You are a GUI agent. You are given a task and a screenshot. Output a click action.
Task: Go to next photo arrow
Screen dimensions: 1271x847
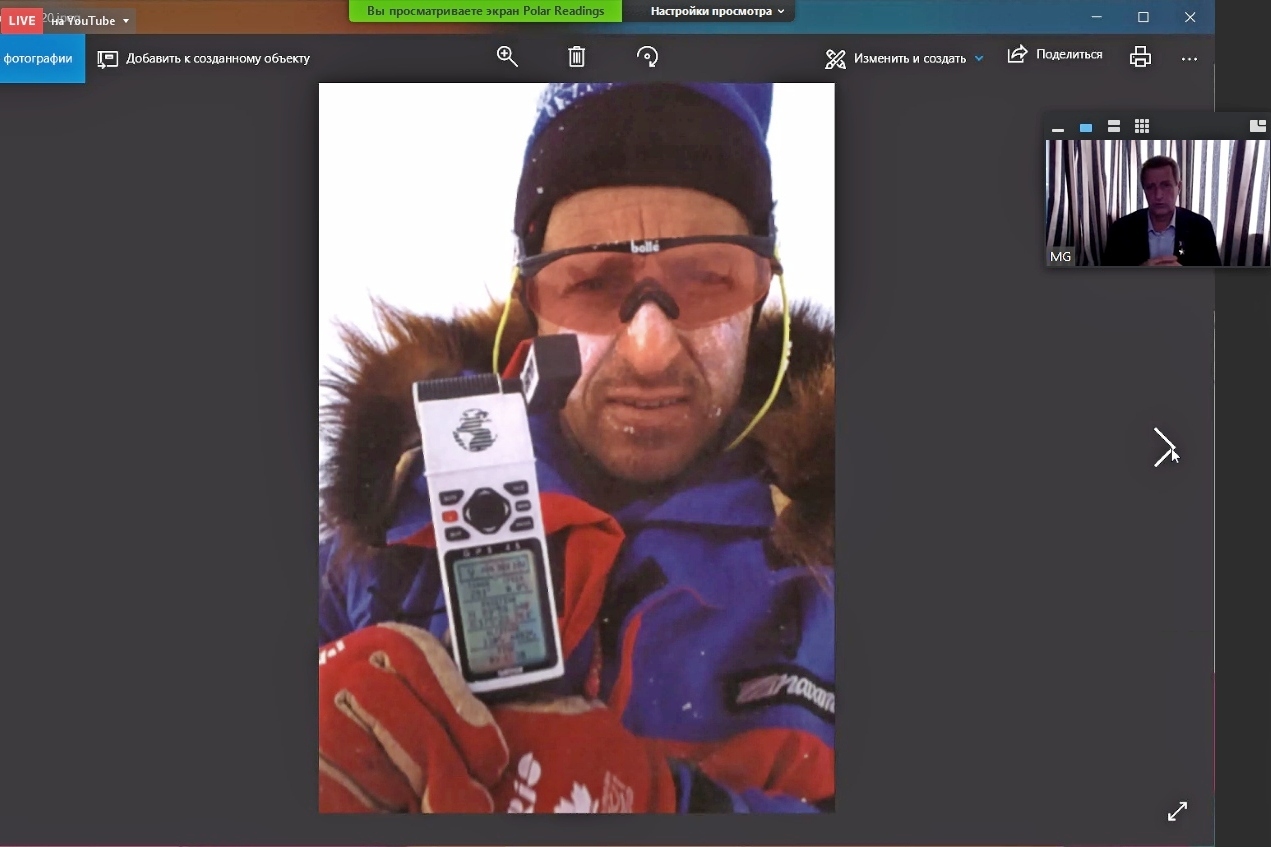click(1164, 447)
